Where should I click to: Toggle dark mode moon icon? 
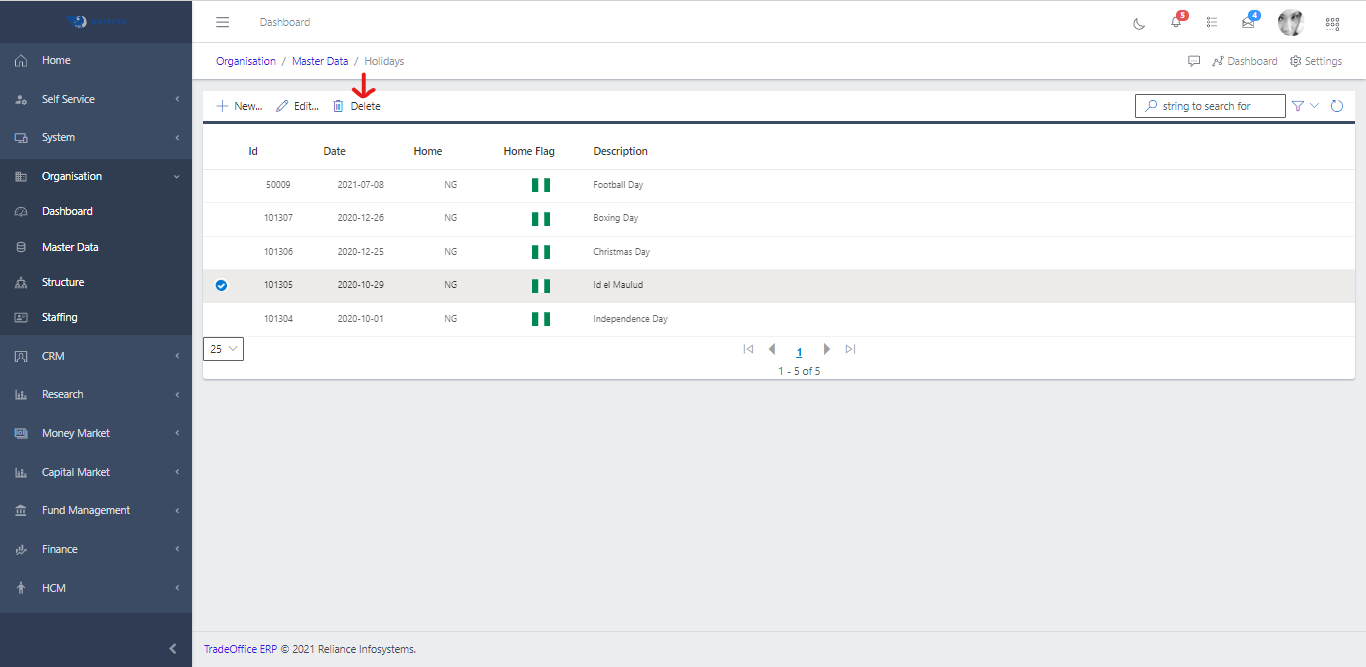[1139, 23]
